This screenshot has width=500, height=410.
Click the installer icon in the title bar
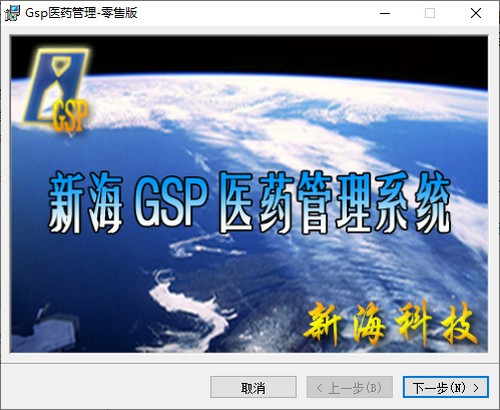point(12,13)
